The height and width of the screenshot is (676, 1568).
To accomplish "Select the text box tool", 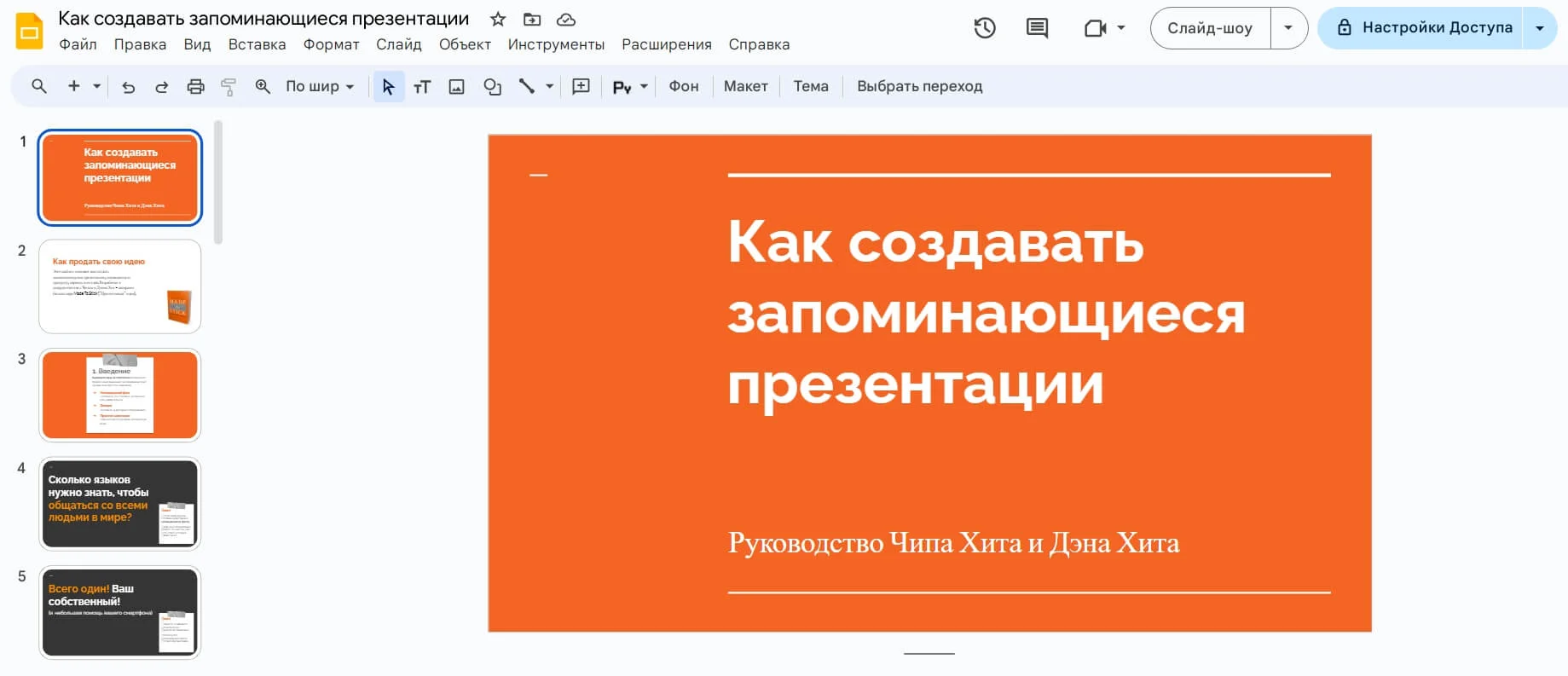I will click(x=422, y=86).
